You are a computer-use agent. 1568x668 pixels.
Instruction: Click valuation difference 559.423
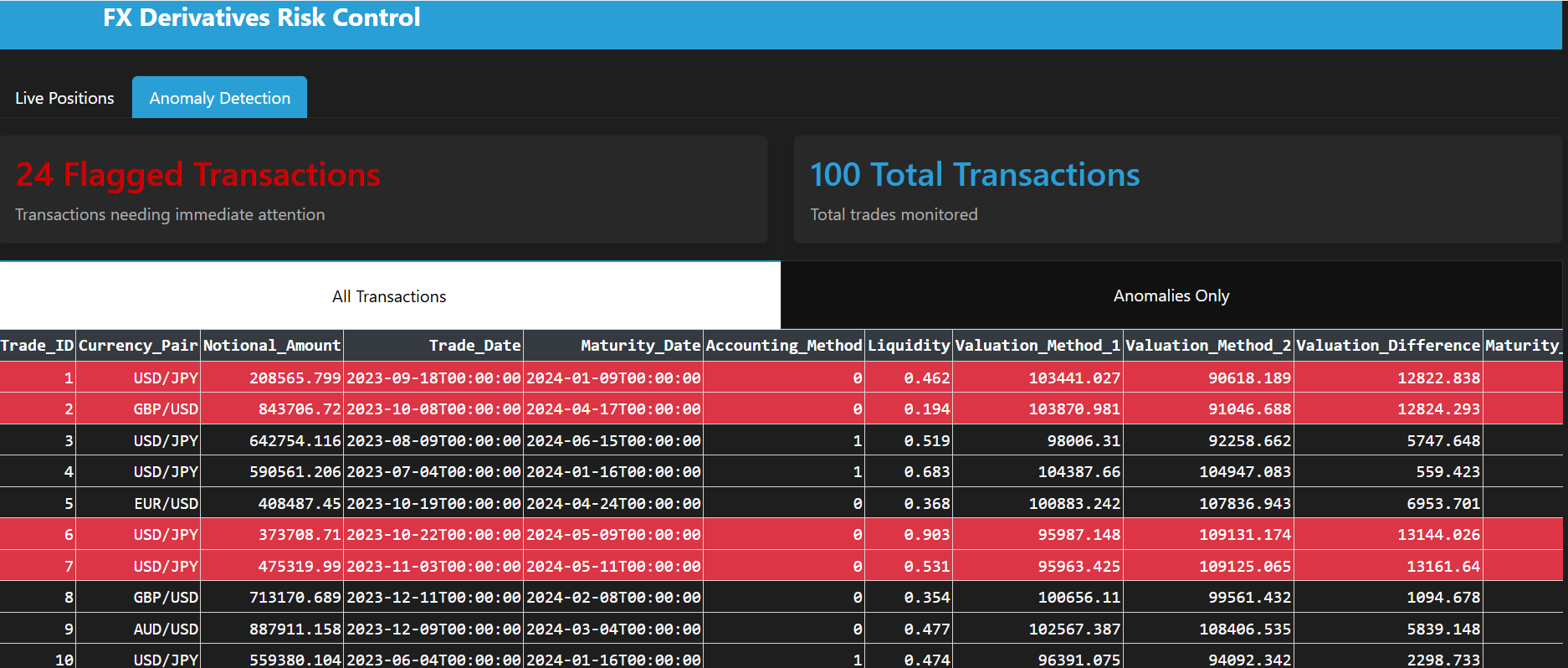pos(1388,471)
